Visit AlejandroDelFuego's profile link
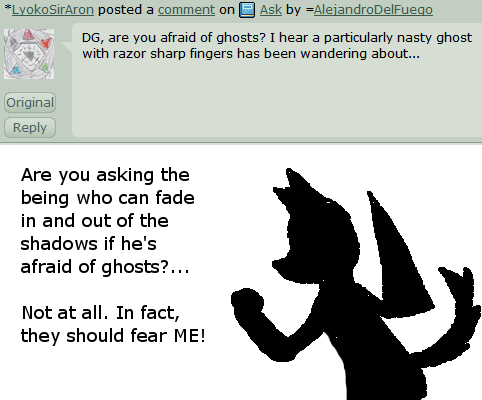482x400 pixels. coord(373,10)
